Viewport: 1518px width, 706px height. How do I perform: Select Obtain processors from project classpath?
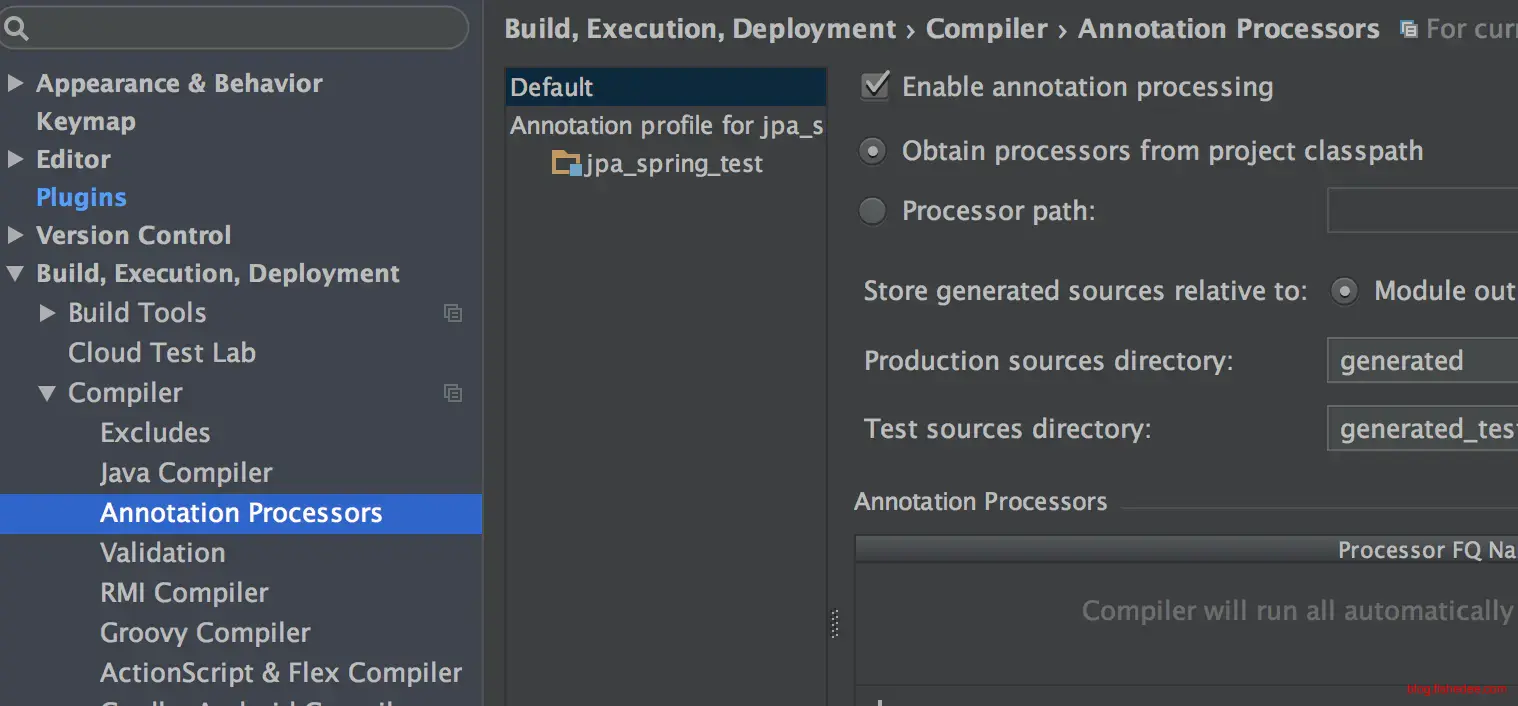(x=873, y=151)
